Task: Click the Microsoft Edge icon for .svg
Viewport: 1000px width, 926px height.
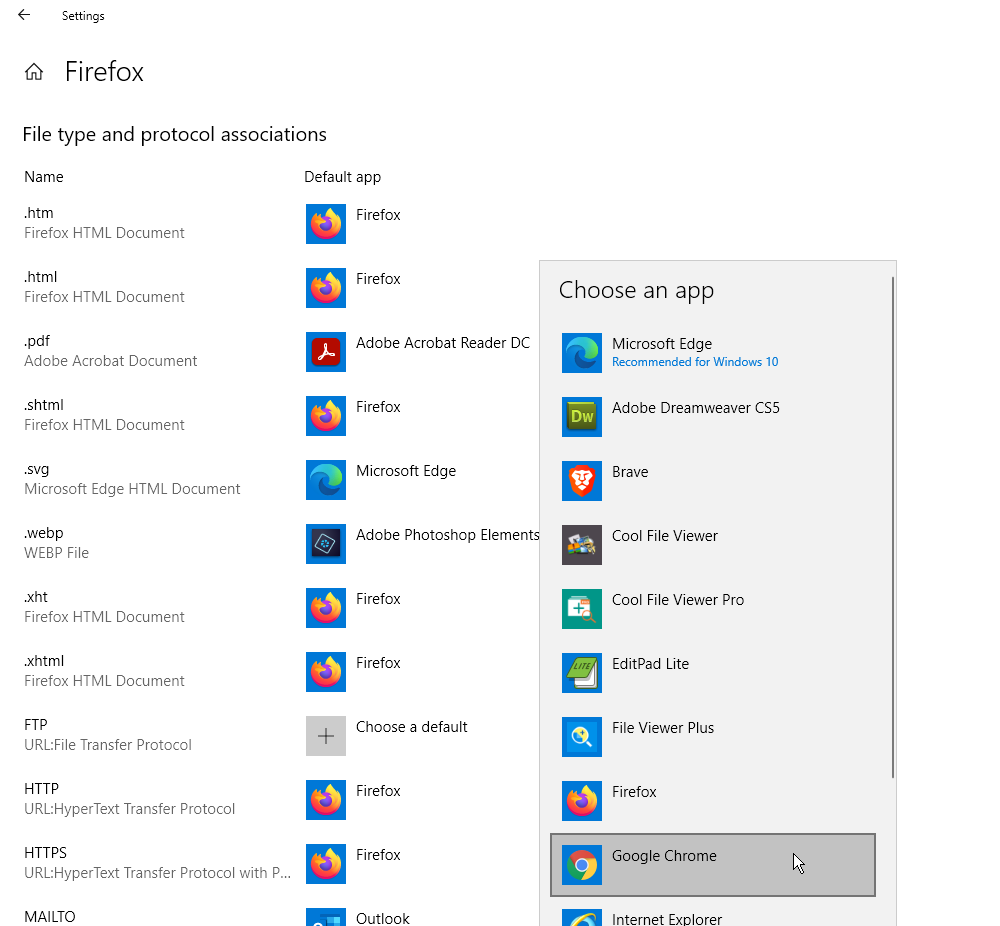Action: (326, 480)
